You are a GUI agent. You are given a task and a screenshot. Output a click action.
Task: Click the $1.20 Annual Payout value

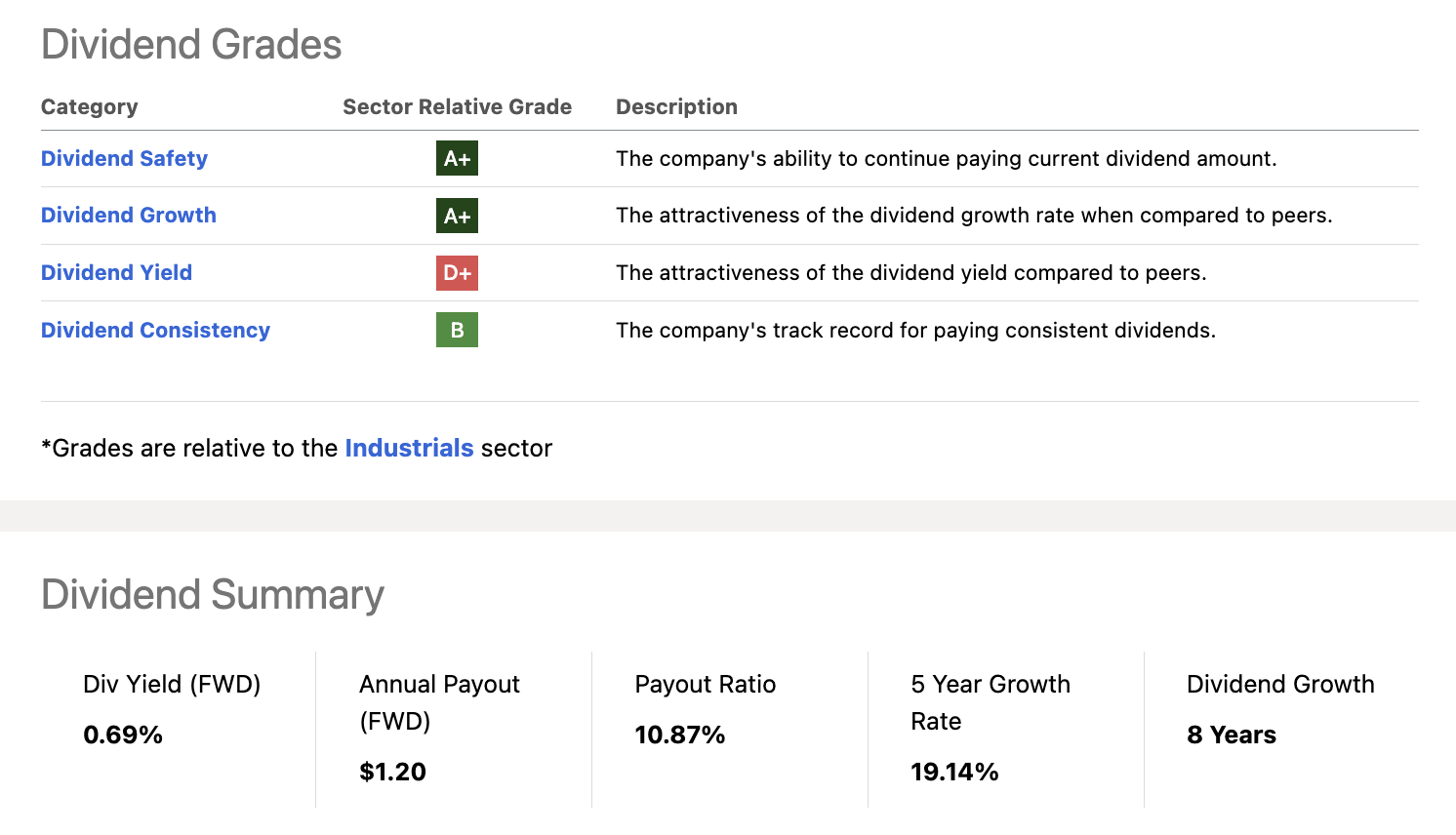pos(392,772)
